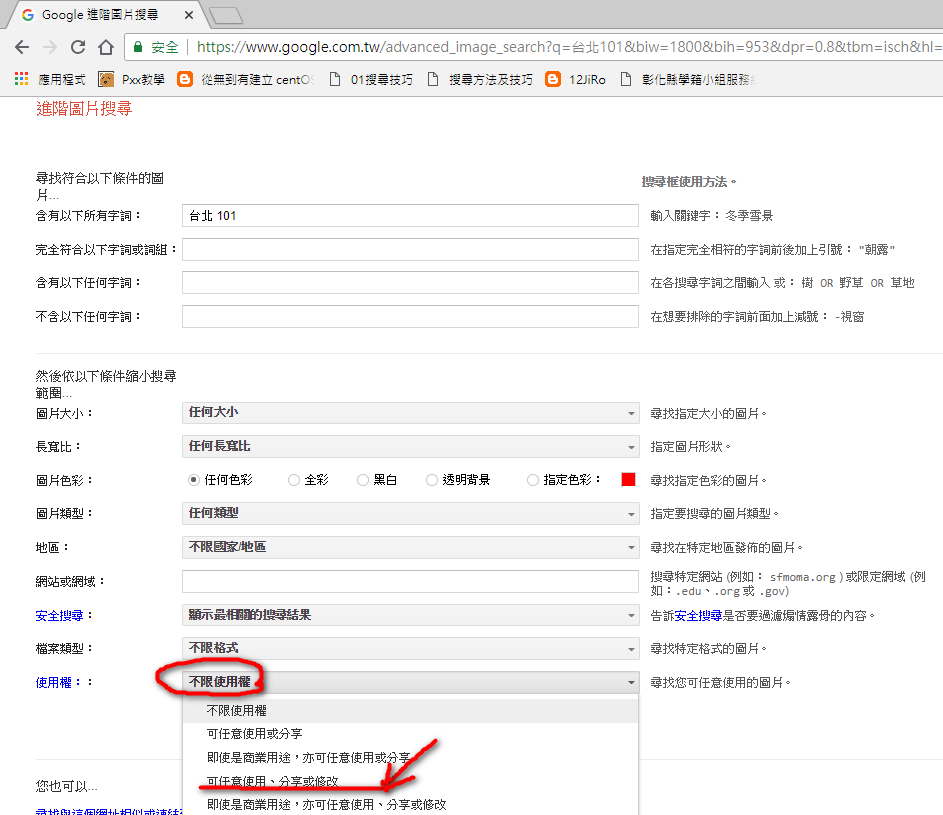Select the 指定色彩 radio button
The height and width of the screenshot is (815, 943).
click(533, 480)
